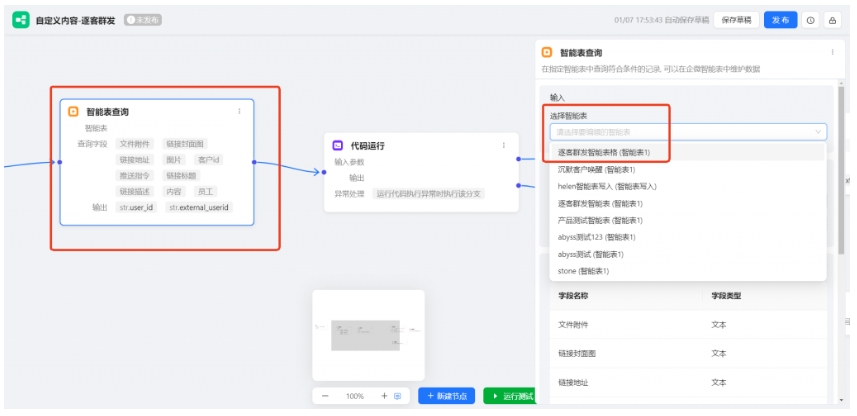Zoom out with the minus icon

(x=325, y=396)
